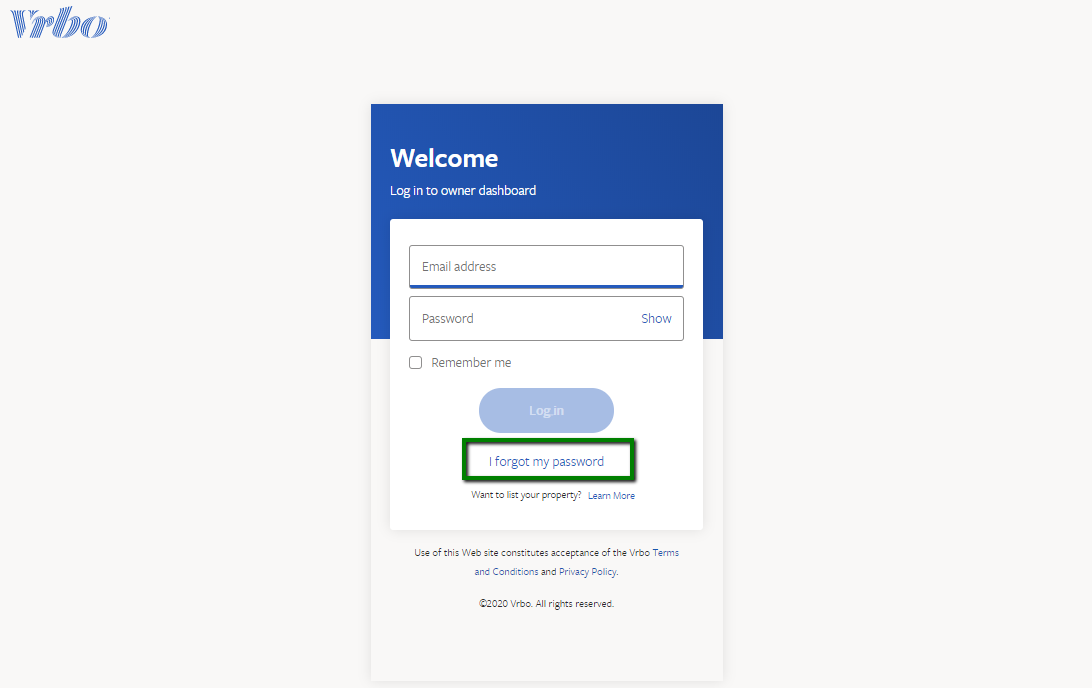Submit with the Log in button
This screenshot has height=688, width=1092.
pos(546,410)
